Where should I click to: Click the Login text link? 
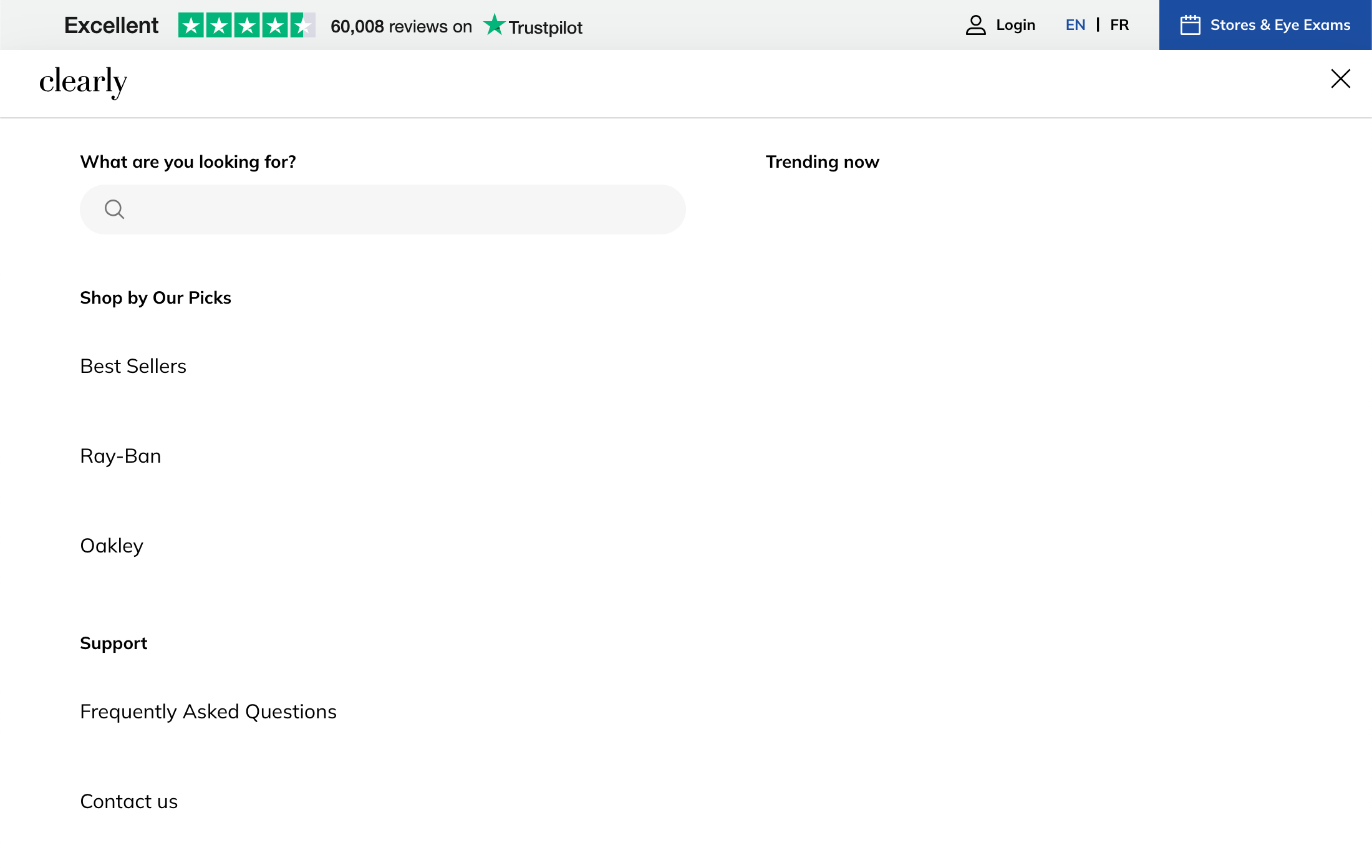click(1016, 24)
